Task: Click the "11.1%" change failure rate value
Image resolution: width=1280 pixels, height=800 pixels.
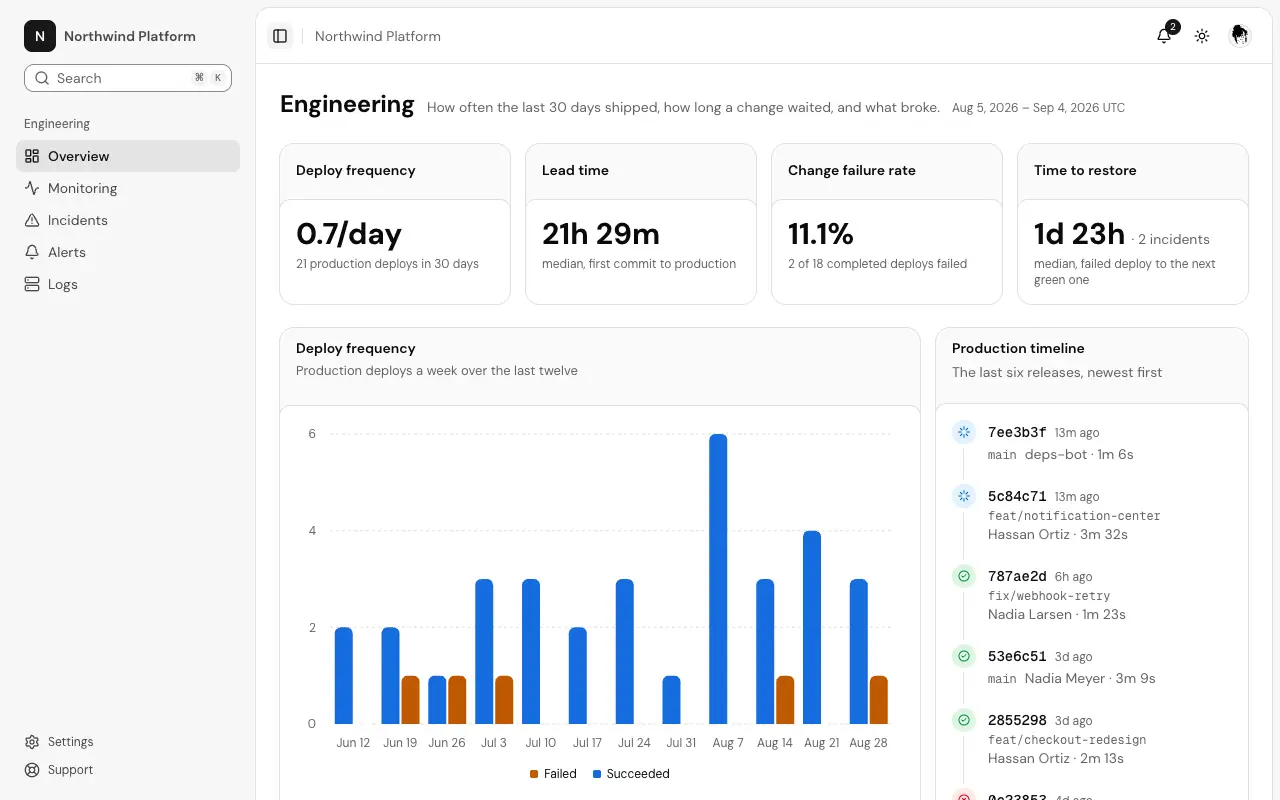Action: tap(821, 234)
